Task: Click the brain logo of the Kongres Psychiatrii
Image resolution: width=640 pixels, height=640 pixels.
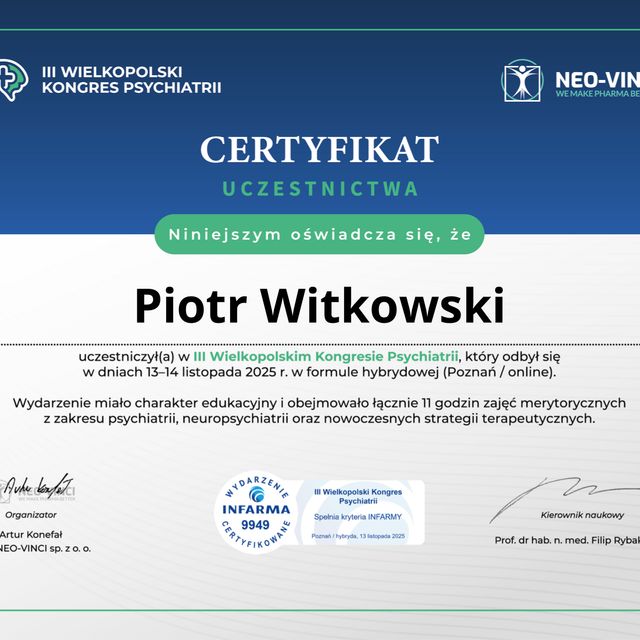Action: (13, 80)
